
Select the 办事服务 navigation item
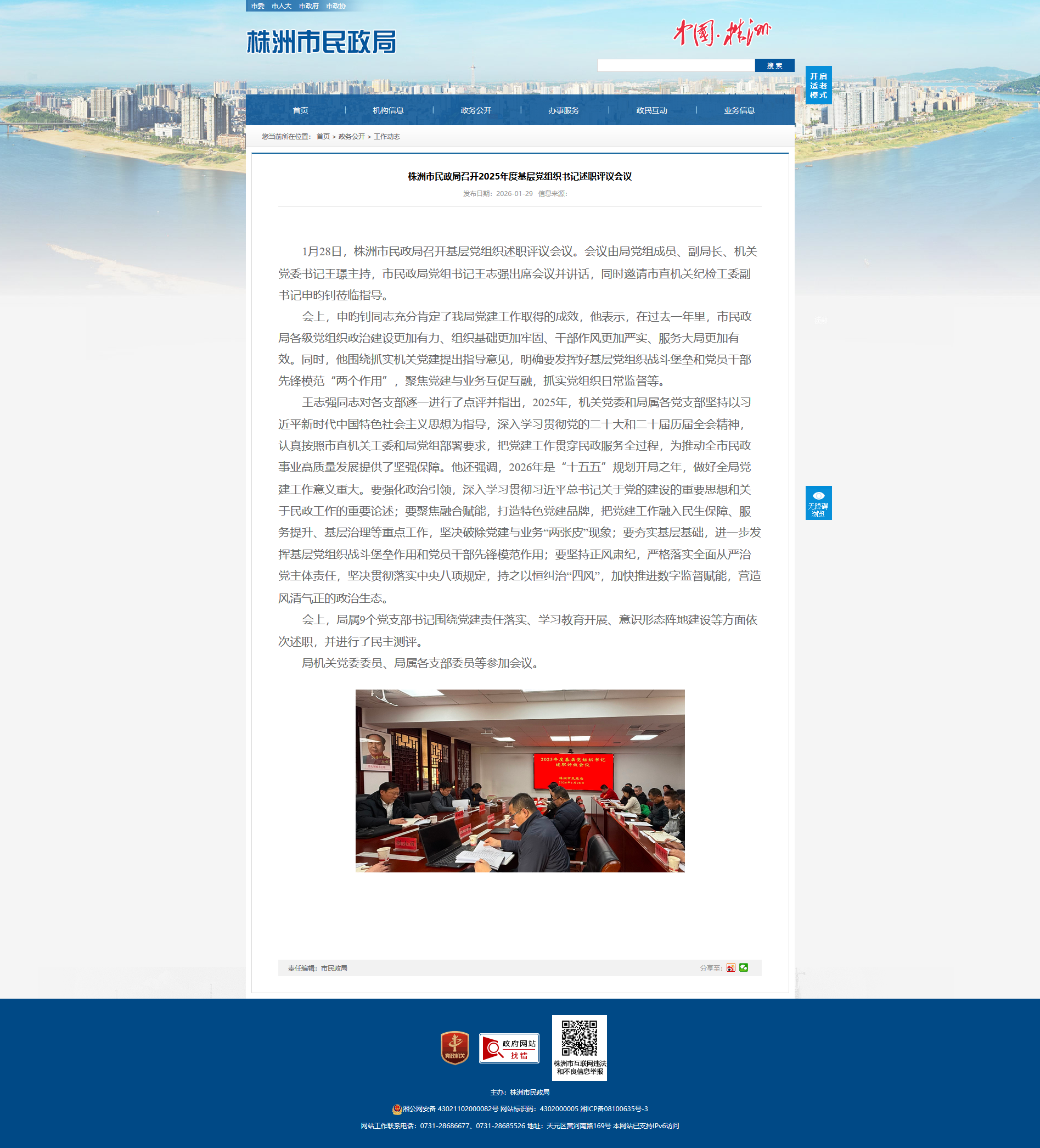coord(564,110)
